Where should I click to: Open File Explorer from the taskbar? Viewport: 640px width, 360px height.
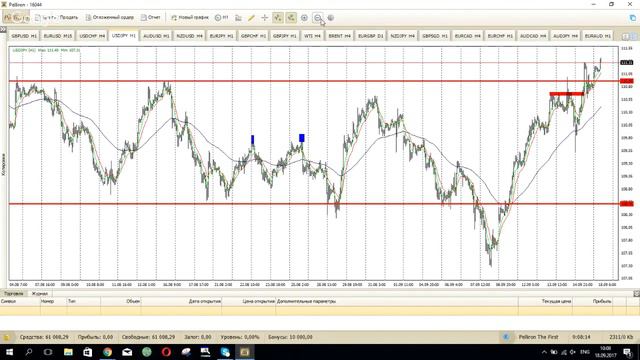68,352
